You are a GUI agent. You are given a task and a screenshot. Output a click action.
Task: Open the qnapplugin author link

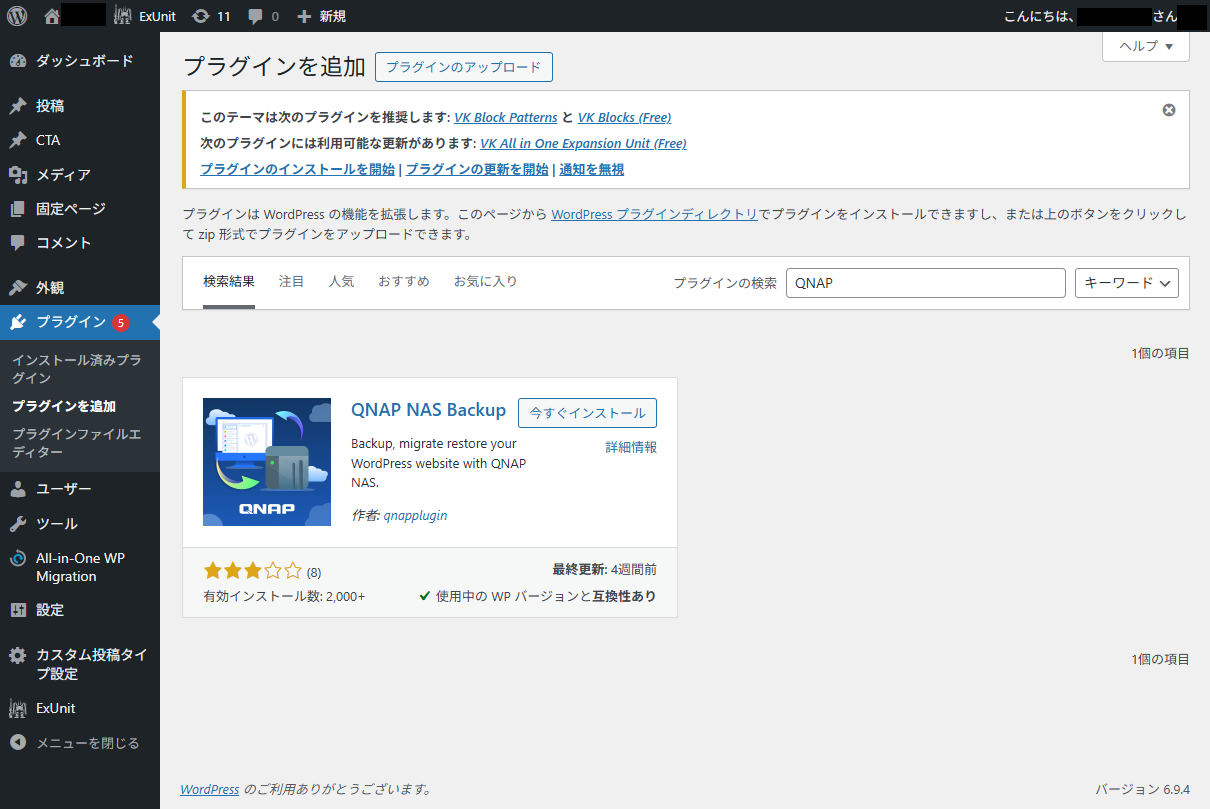pos(415,516)
